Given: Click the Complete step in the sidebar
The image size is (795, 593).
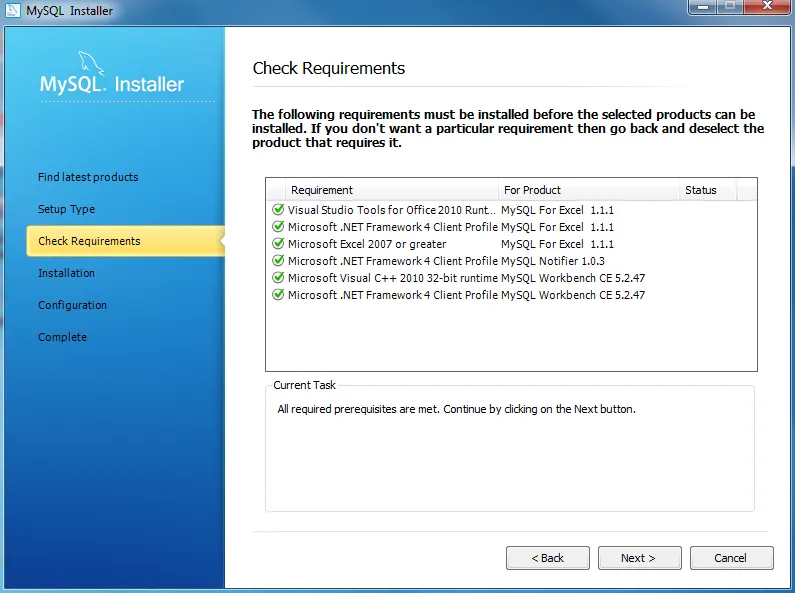Looking at the screenshot, I should click(x=62, y=337).
